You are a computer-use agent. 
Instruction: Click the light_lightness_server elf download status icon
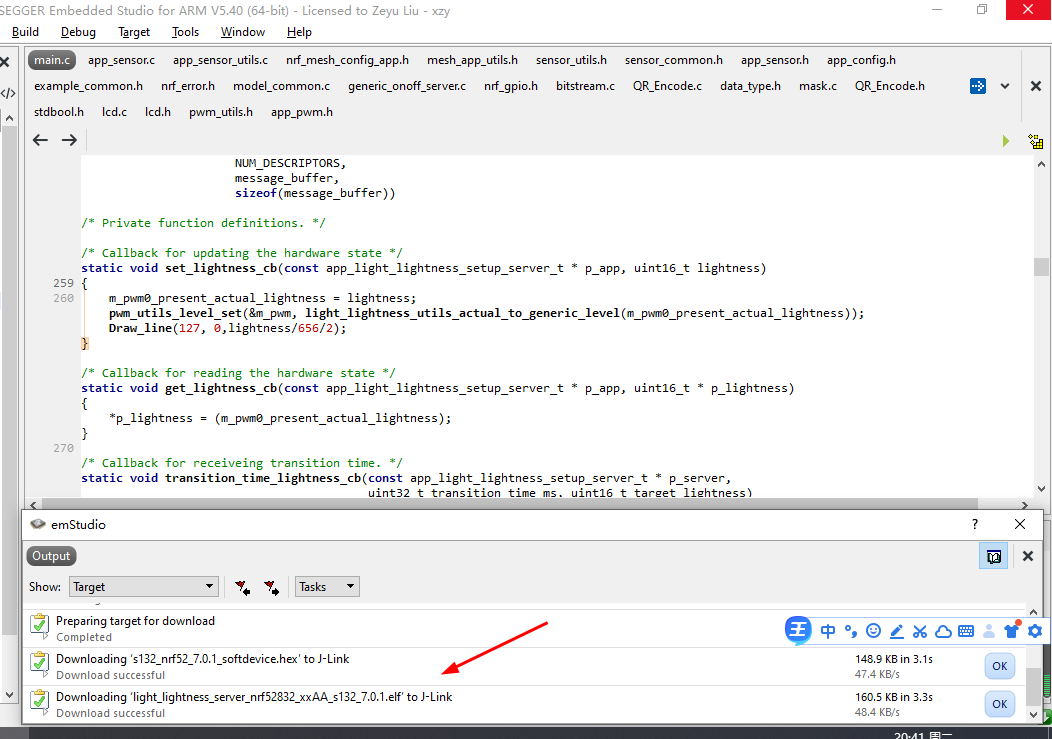point(40,701)
